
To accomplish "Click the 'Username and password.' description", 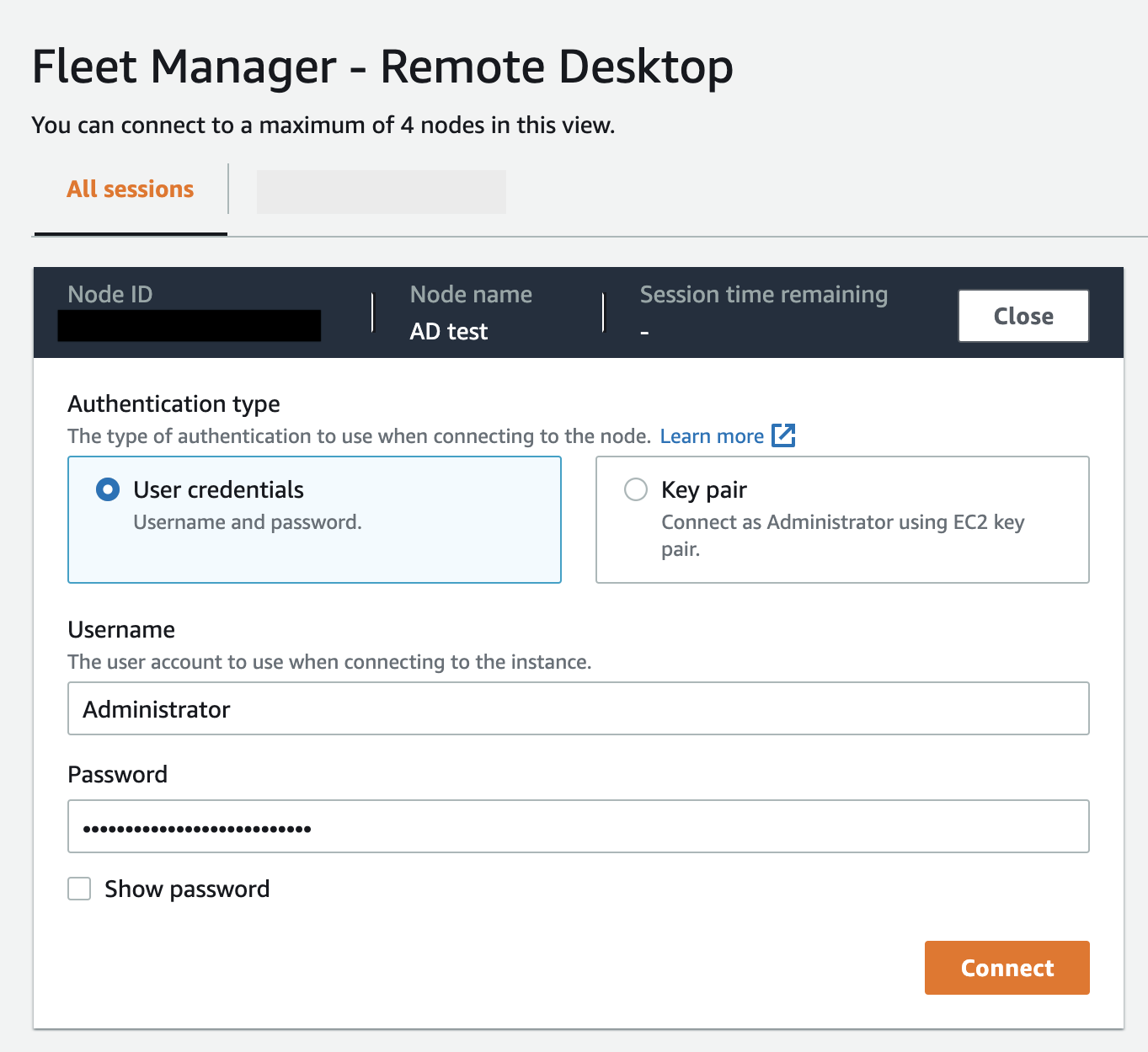I will point(248,522).
